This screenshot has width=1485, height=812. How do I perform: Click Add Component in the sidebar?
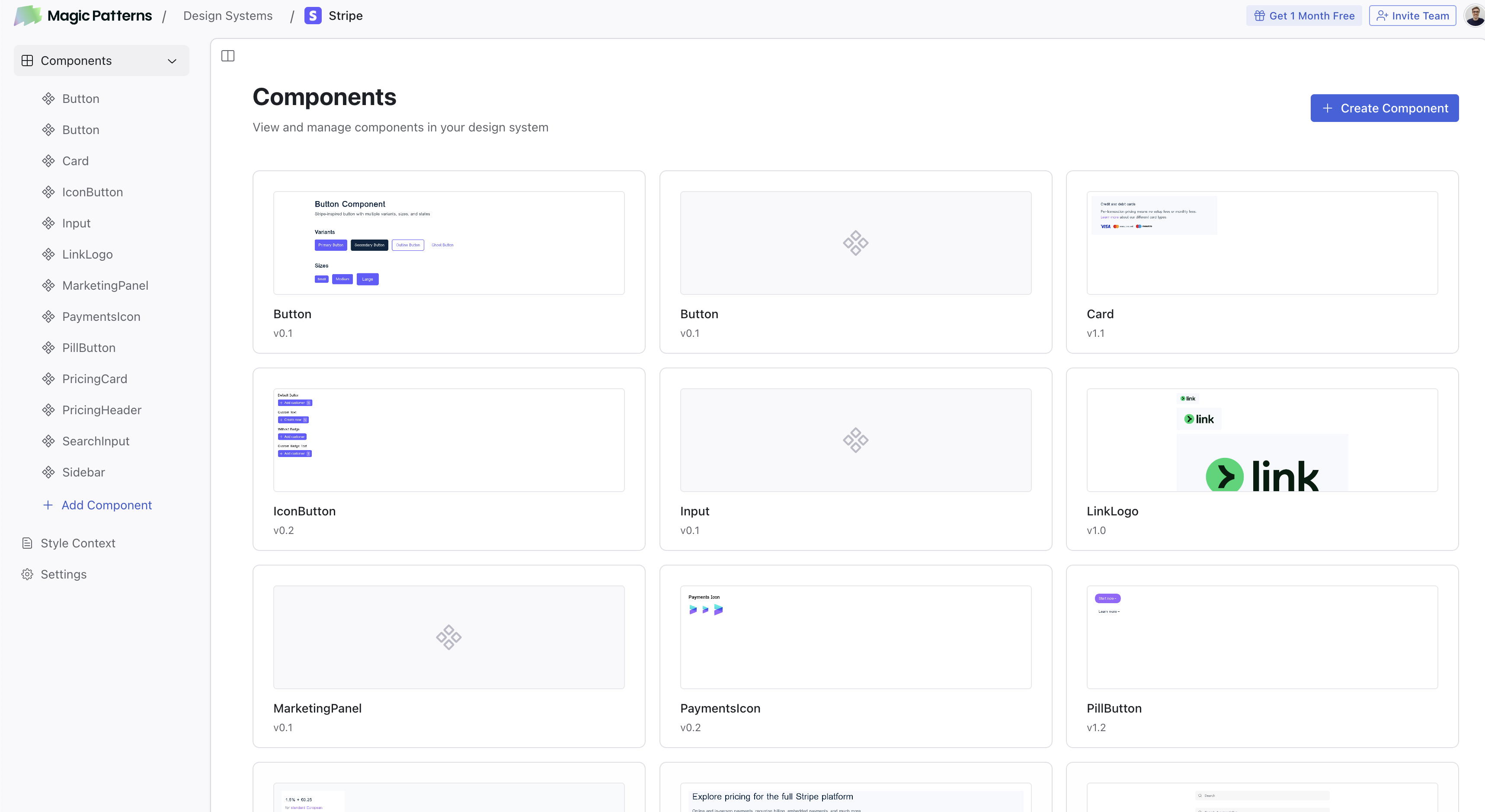pyautogui.click(x=106, y=505)
